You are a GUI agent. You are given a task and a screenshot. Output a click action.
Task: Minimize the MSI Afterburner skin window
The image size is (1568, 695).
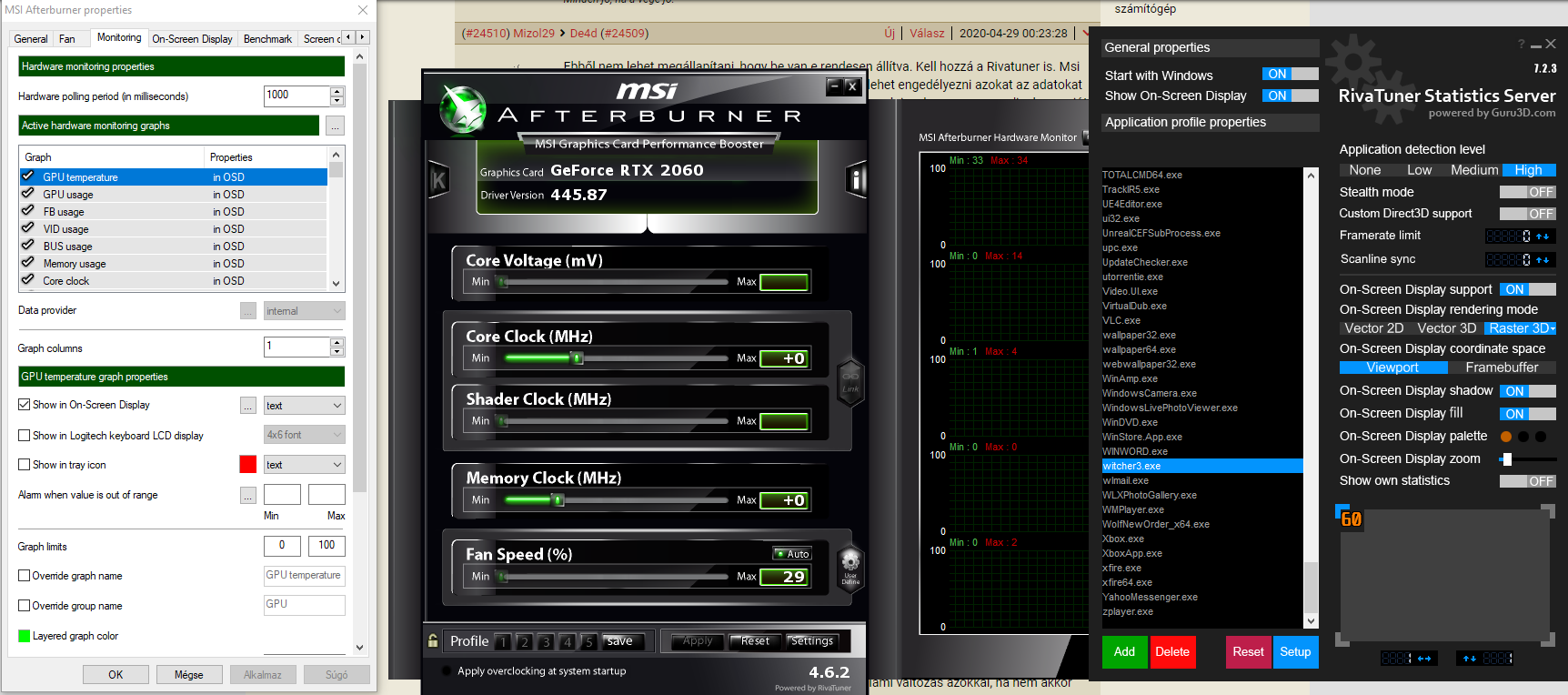(834, 86)
